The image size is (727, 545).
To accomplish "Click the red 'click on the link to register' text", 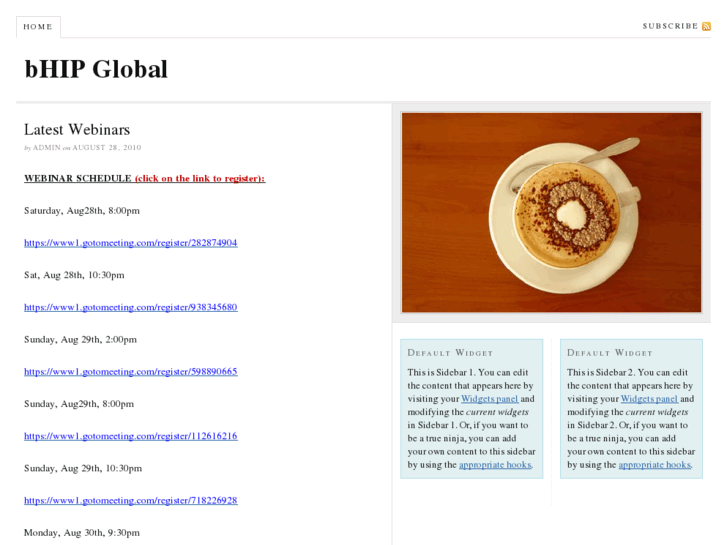I will [200, 179].
